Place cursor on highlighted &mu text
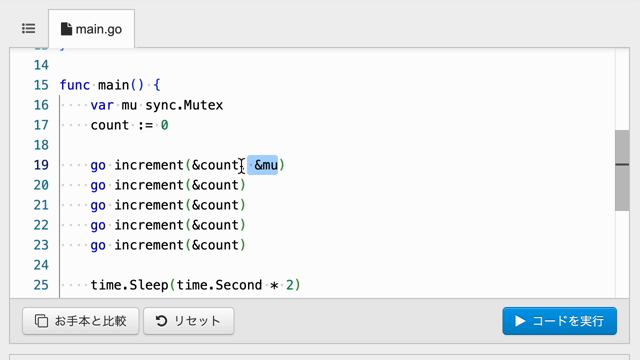 pyautogui.click(x=266, y=165)
